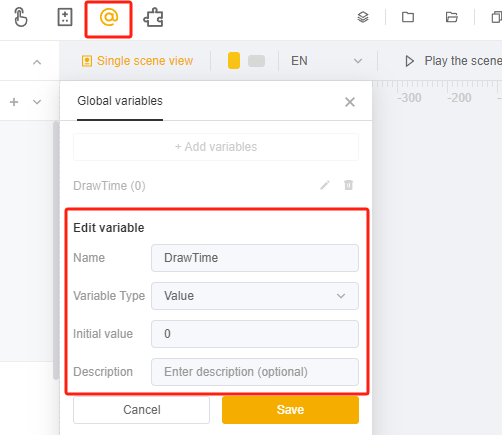Click the Cancel button
502x435 pixels.
pos(142,410)
